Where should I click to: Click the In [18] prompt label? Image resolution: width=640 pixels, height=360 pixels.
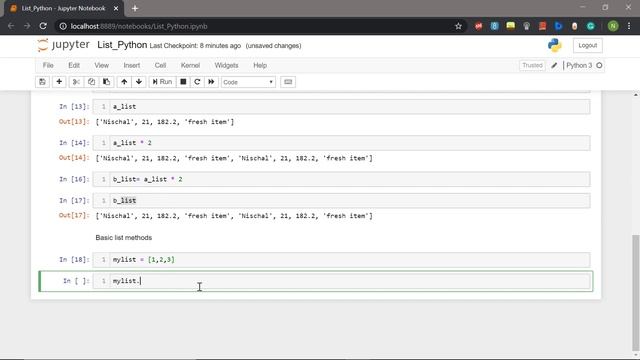(x=74, y=260)
